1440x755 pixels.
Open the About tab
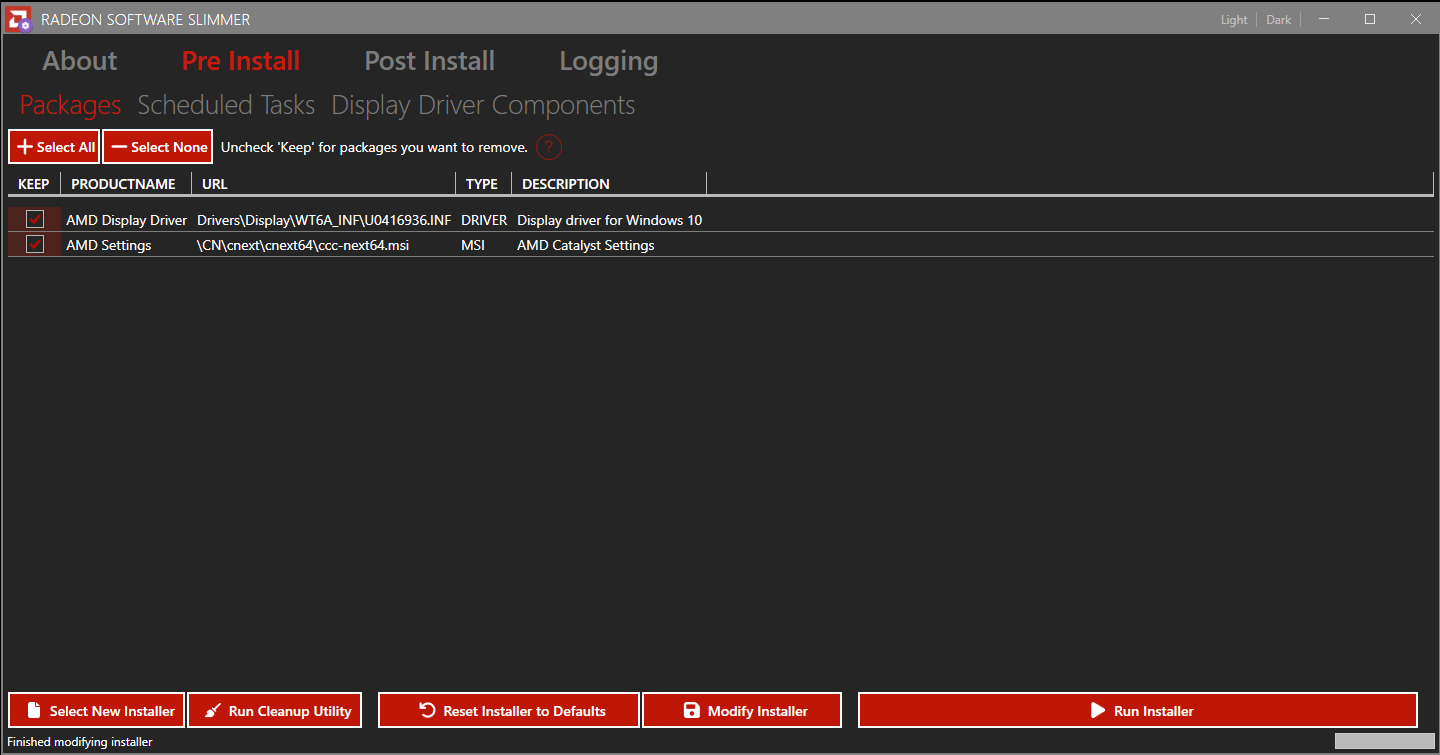(80, 61)
